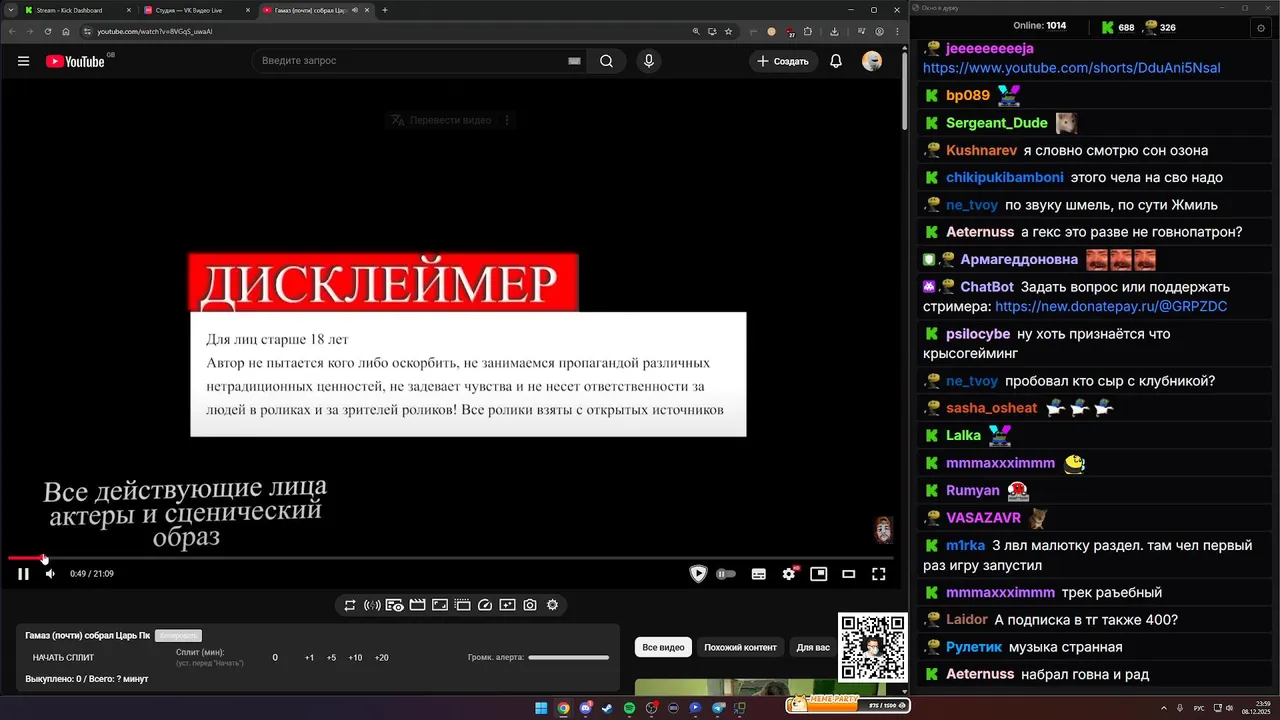Open browser extensions puzzle icon

coord(808,31)
